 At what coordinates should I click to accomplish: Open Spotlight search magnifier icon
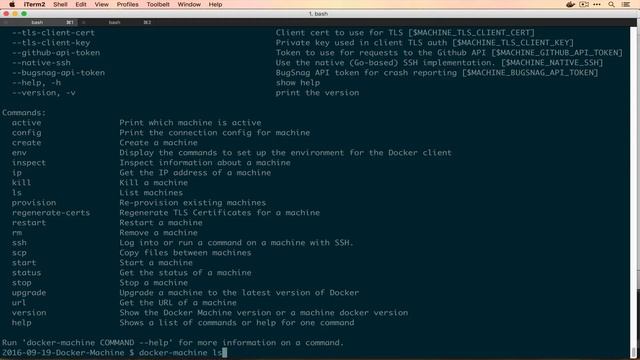(611, 4)
